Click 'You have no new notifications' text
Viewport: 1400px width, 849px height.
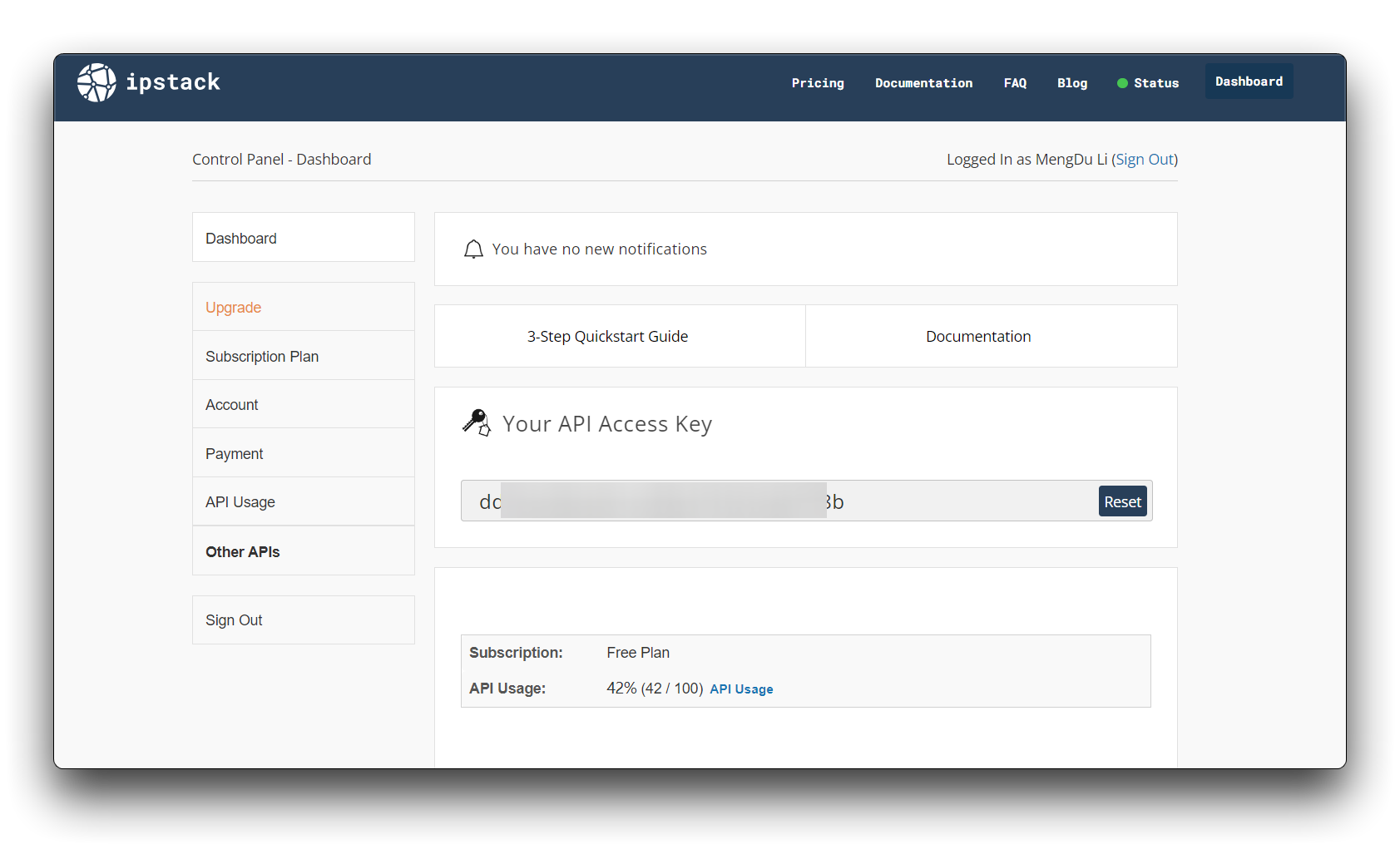click(599, 249)
